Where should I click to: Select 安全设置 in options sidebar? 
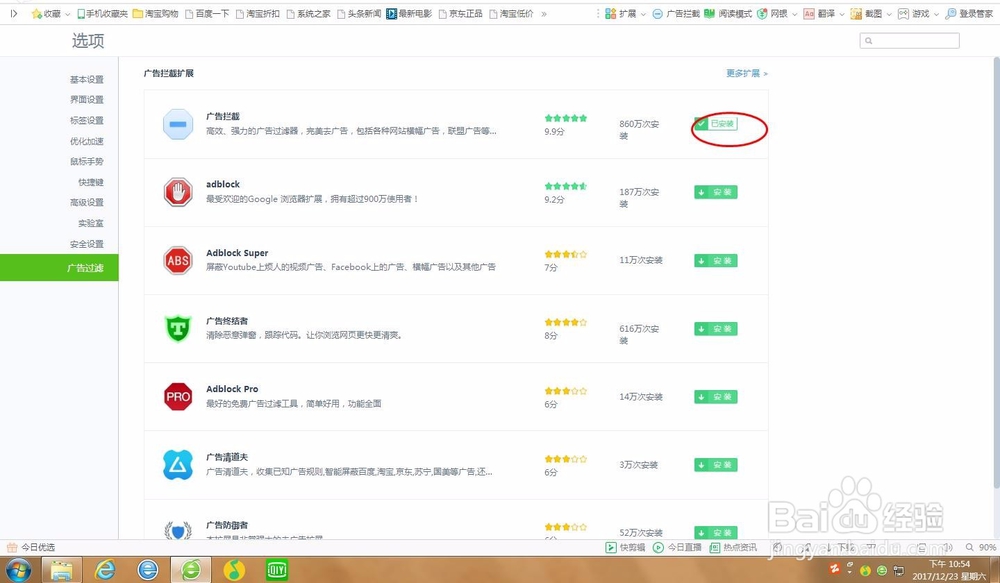pos(87,244)
